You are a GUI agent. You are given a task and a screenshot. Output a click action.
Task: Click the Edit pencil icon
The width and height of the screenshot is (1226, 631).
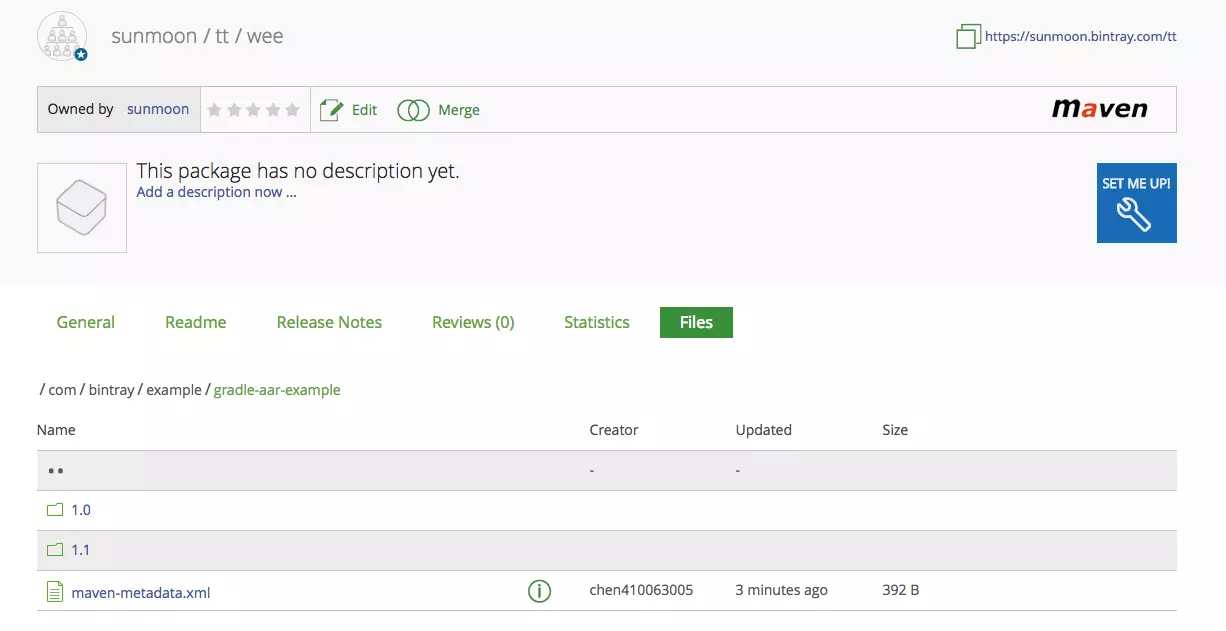click(331, 110)
